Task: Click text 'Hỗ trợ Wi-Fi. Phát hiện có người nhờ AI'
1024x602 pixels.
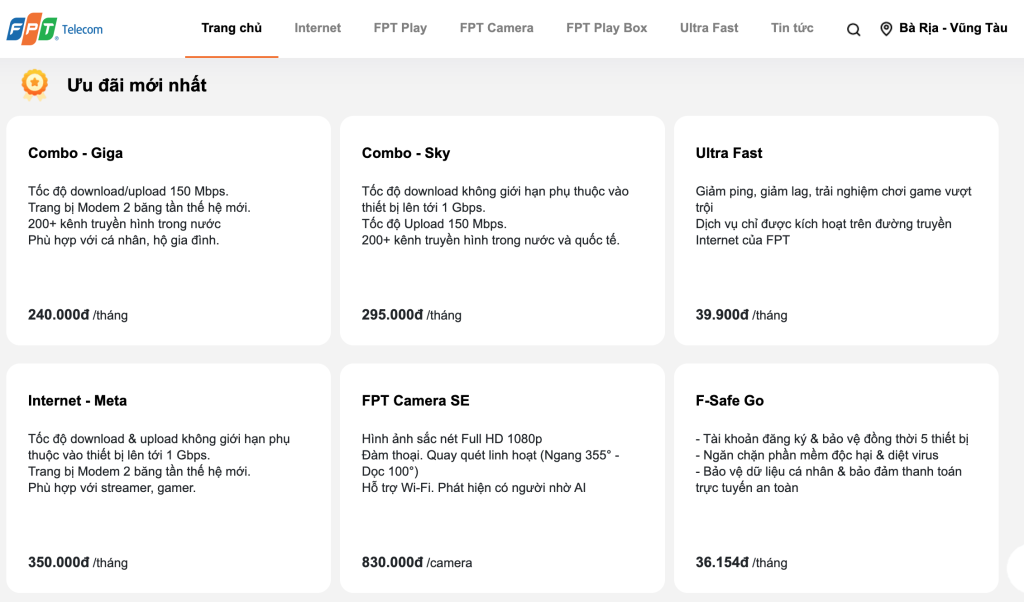Action: 473,488
